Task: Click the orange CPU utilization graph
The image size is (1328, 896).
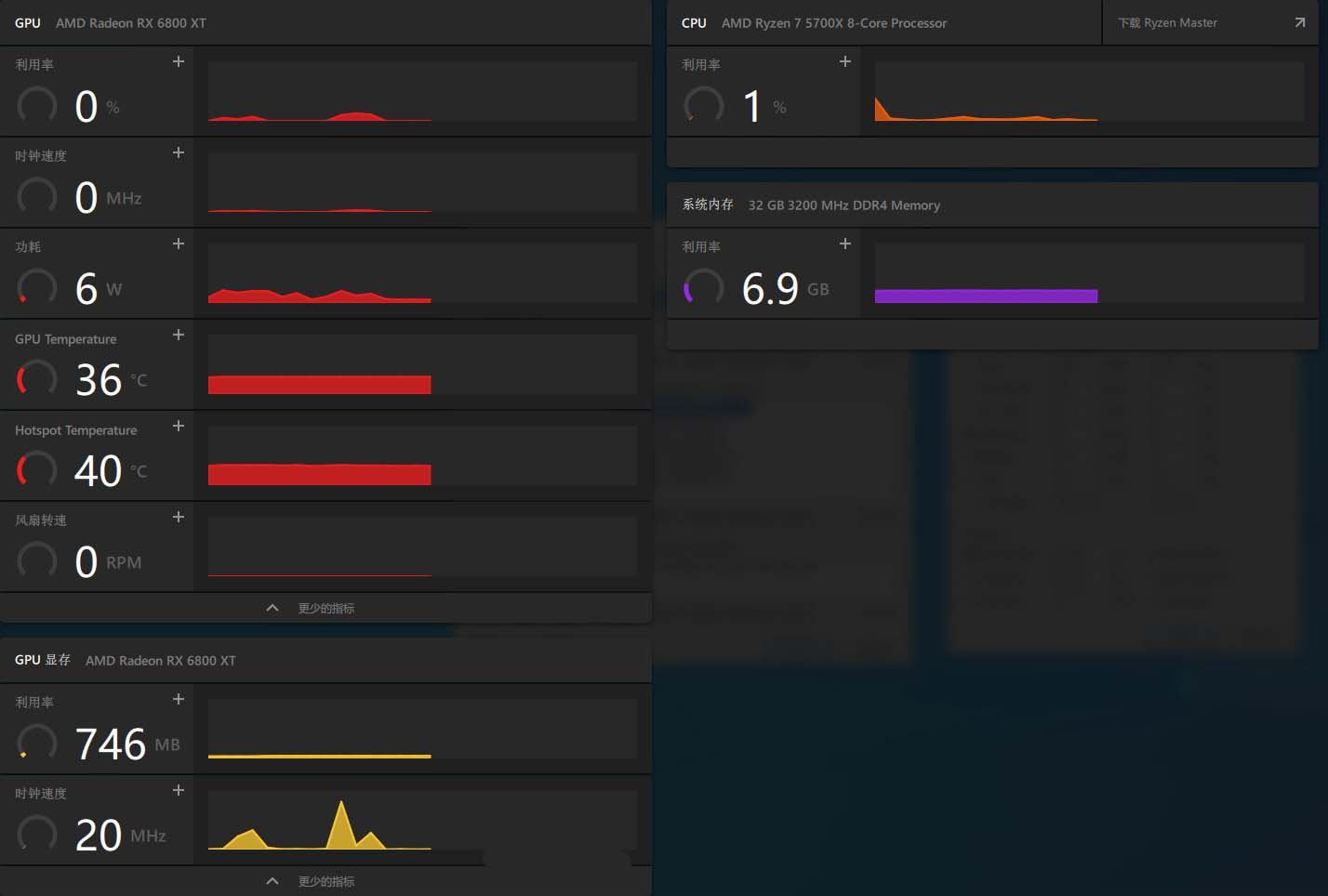Action: pyautogui.click(x=1088, y=92)
